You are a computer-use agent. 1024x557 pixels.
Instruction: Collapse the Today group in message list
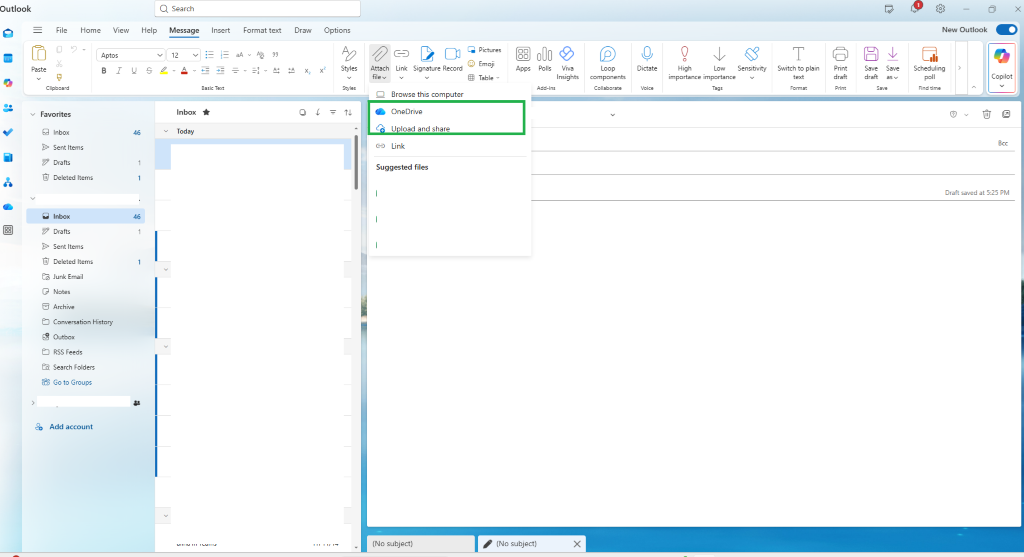pos(166,131)
